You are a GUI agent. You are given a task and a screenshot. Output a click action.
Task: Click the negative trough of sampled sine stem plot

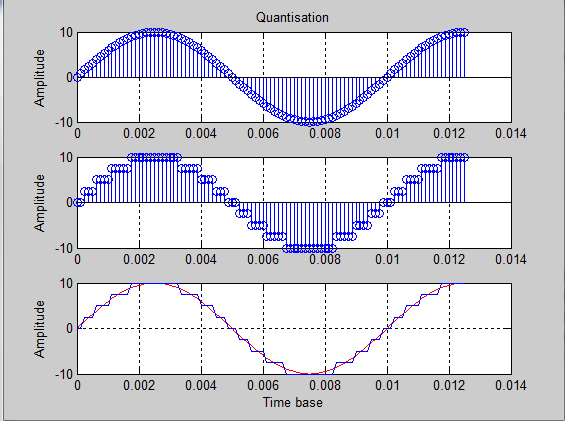point(310,122)
